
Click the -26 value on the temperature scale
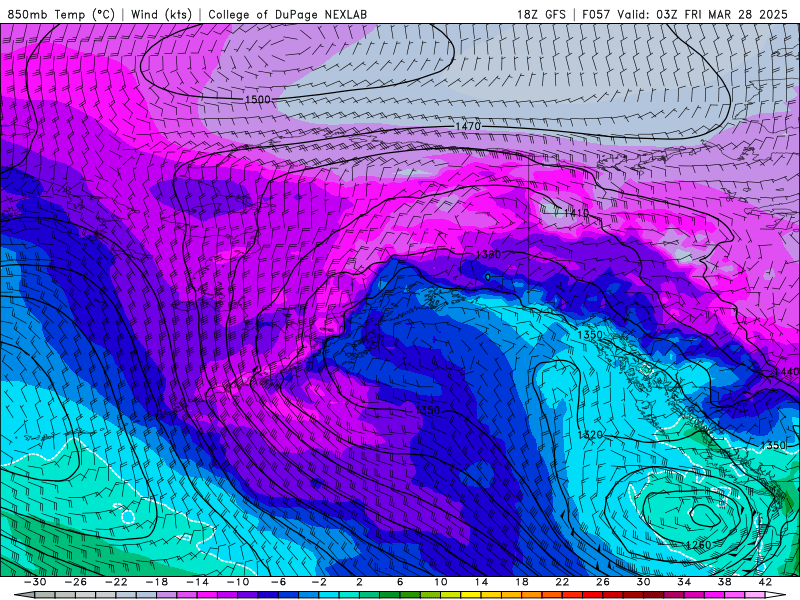[x=76, y=582]
